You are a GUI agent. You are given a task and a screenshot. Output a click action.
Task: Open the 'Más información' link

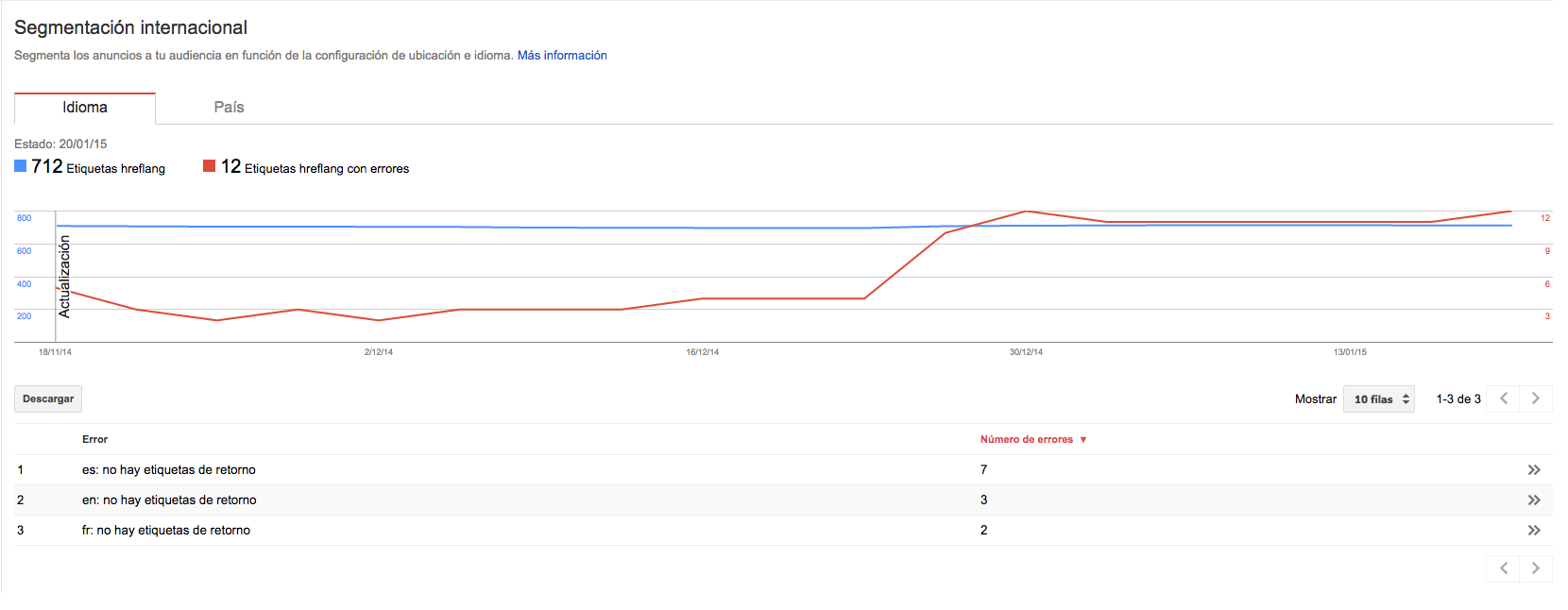(562, 56)
